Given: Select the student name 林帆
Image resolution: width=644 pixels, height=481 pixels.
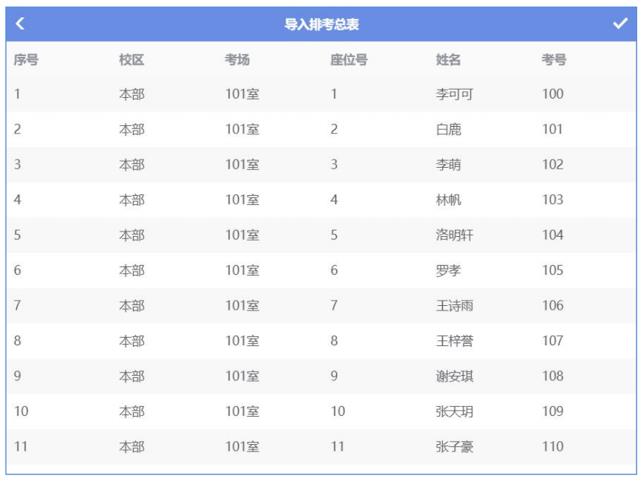Looking at the screenshot, I should 448,200.
